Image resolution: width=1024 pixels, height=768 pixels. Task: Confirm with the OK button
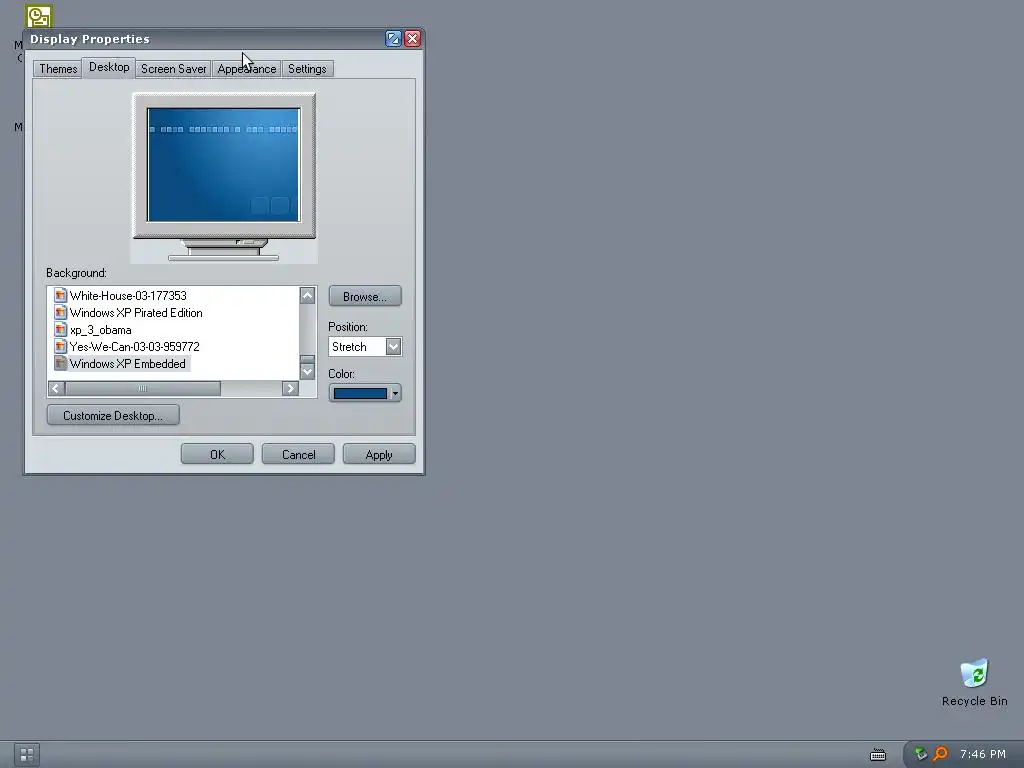pyautogui.click(x=217, y=455)
